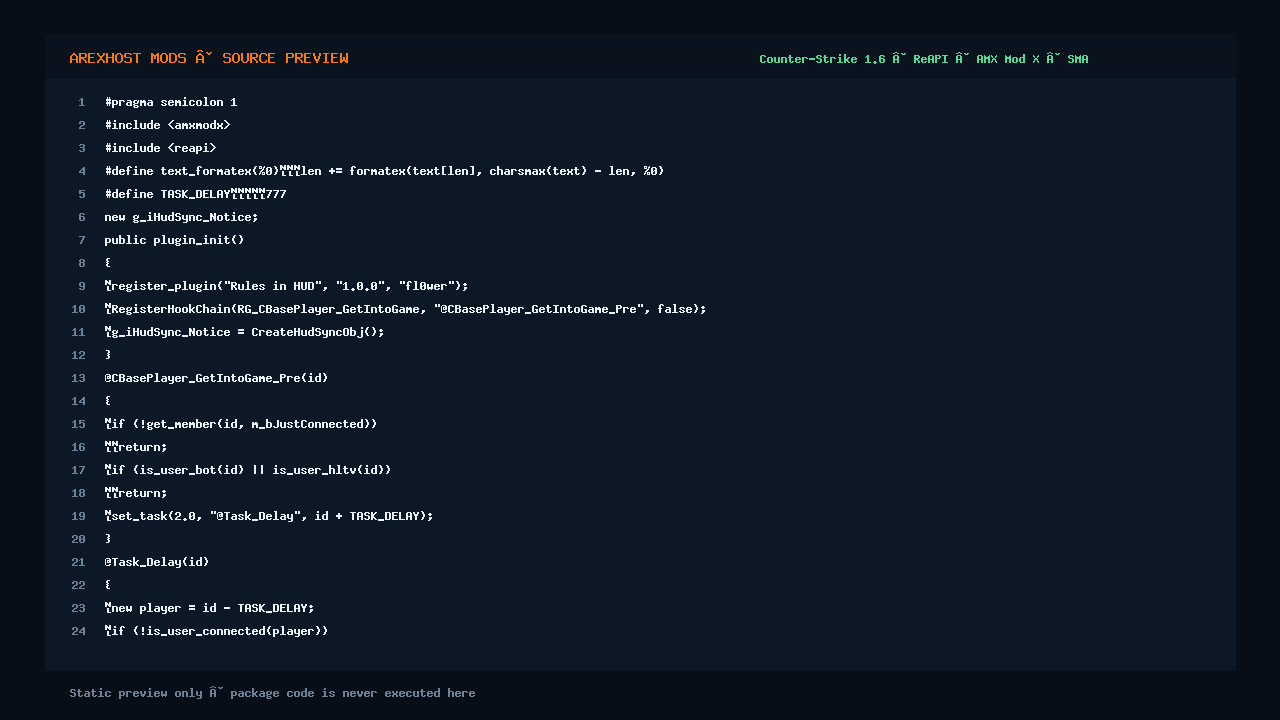Click the line number 13 in the gutter
The height and width of the screenshot is (720, 1280).
[79, 378]
